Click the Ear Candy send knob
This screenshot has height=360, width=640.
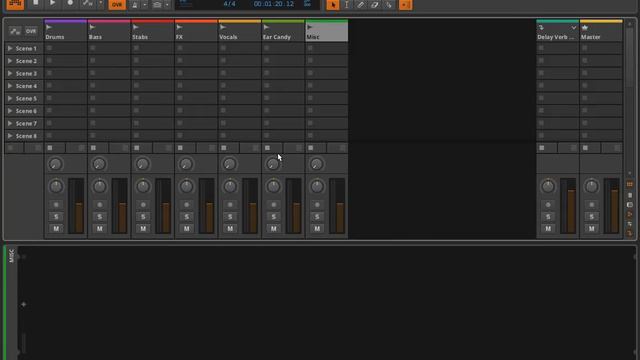pyautogui.click(x=273, y=164)
